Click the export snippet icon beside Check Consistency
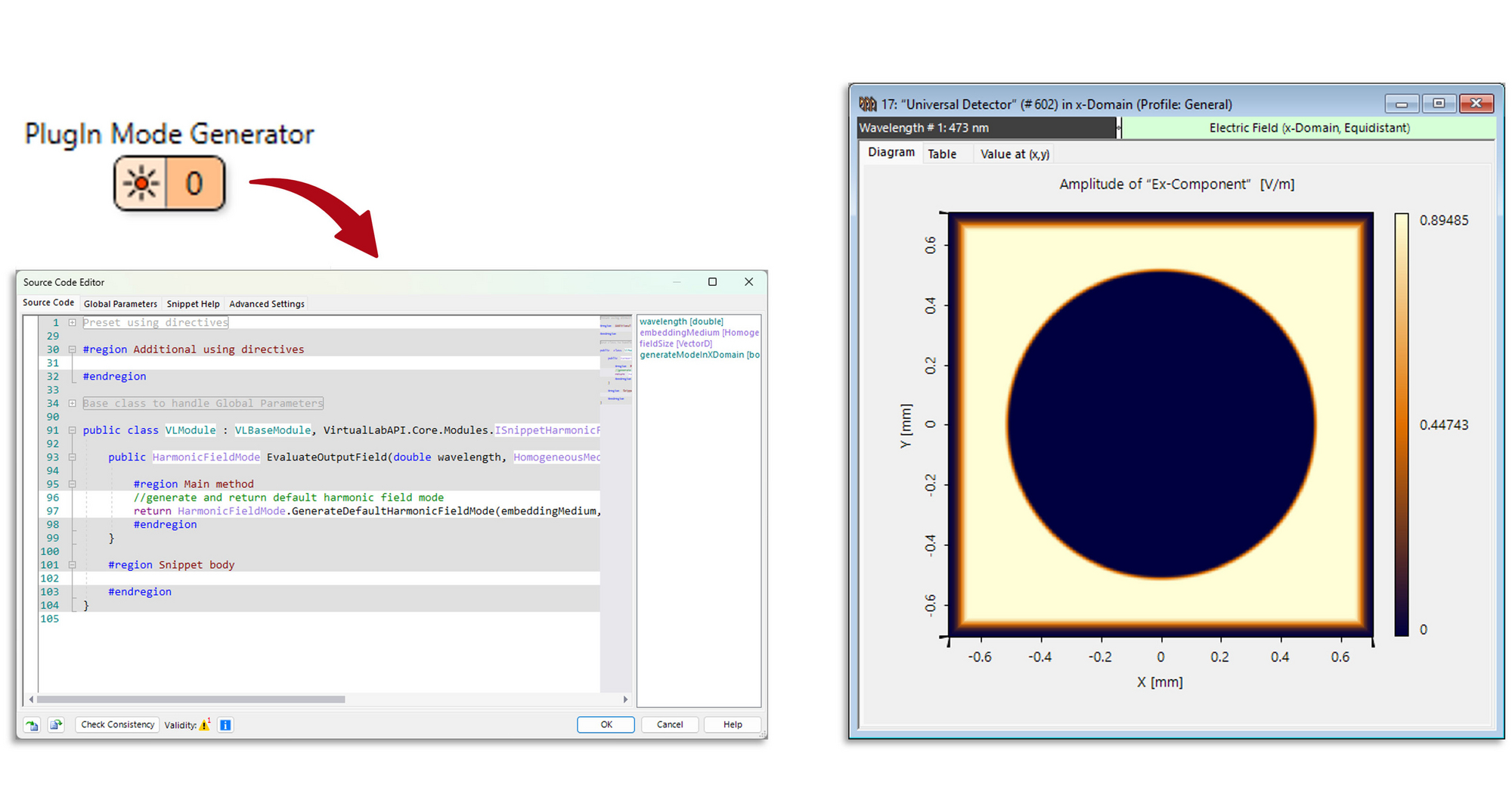The width and height of the screenshot is (1512, 794). [x=56, y=725]
